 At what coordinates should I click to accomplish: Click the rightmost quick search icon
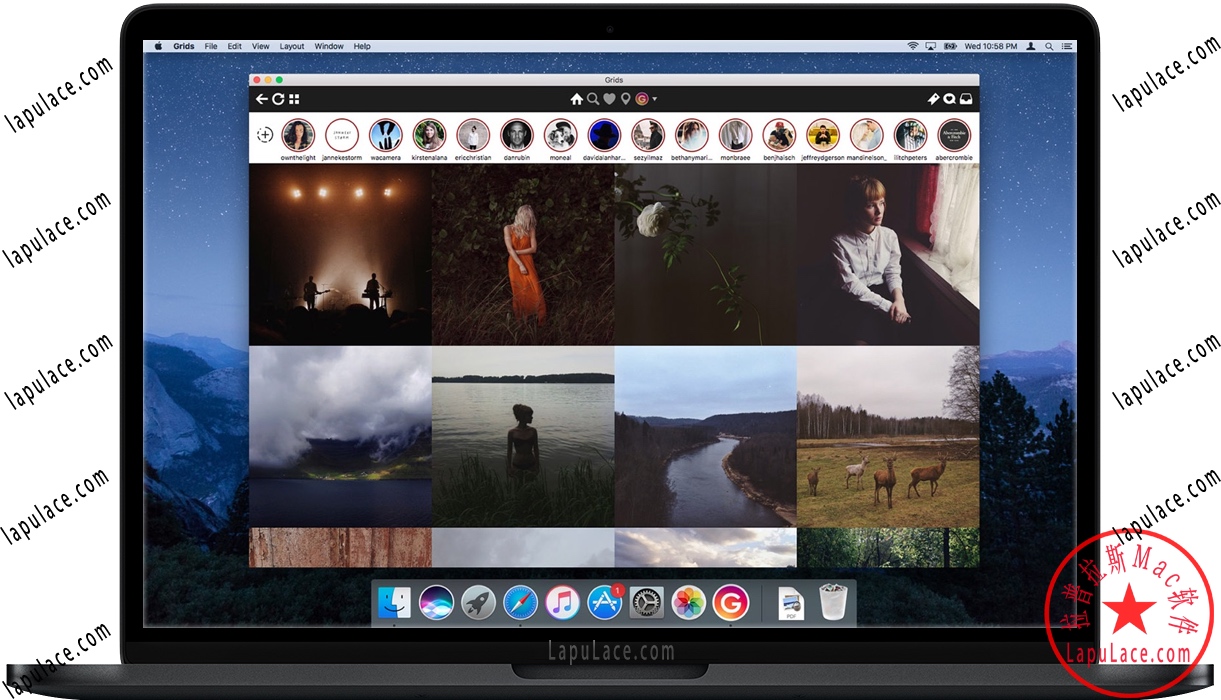949,99
